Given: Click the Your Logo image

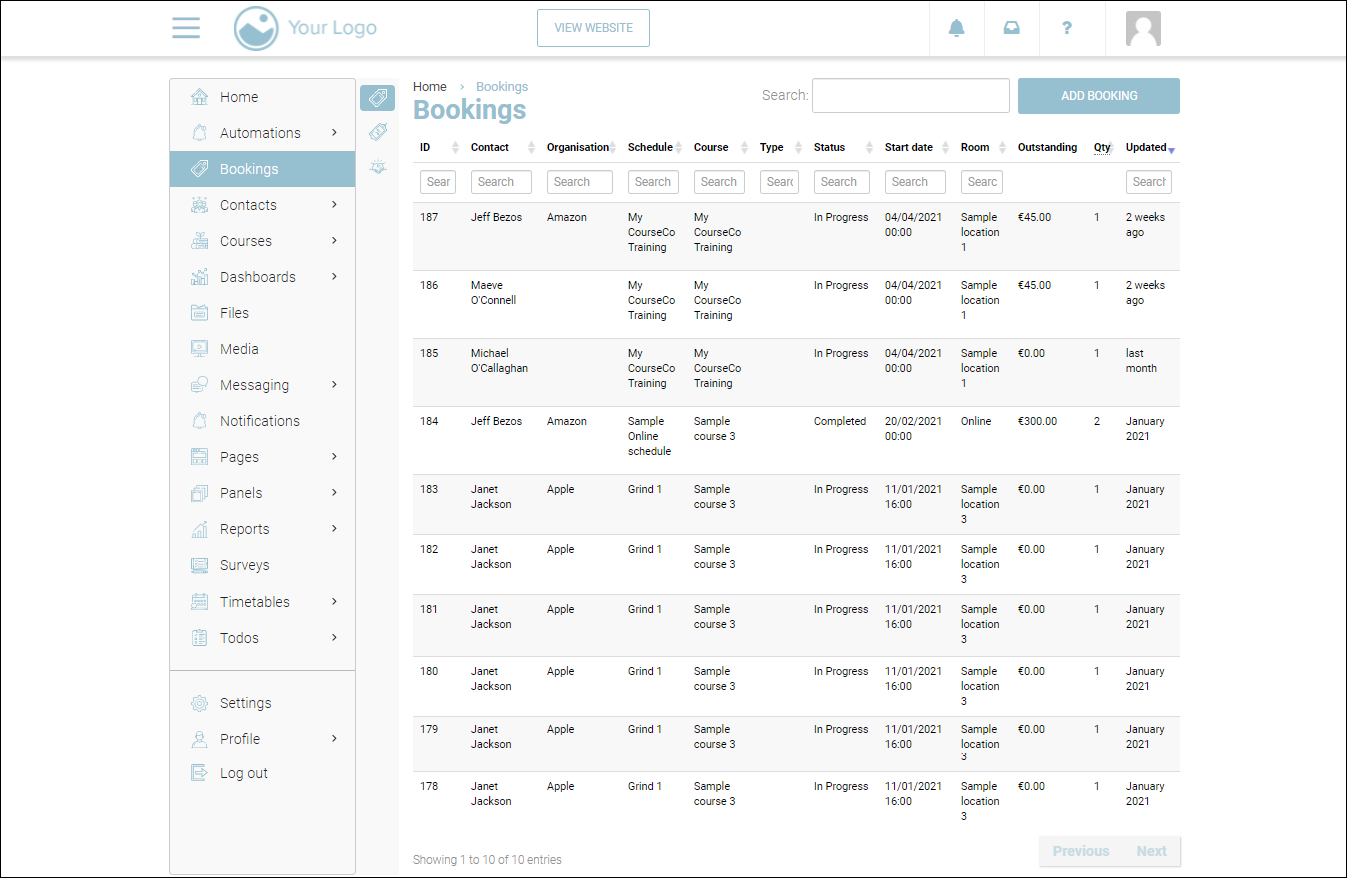Looking at the screenshot, I should 306,28.
